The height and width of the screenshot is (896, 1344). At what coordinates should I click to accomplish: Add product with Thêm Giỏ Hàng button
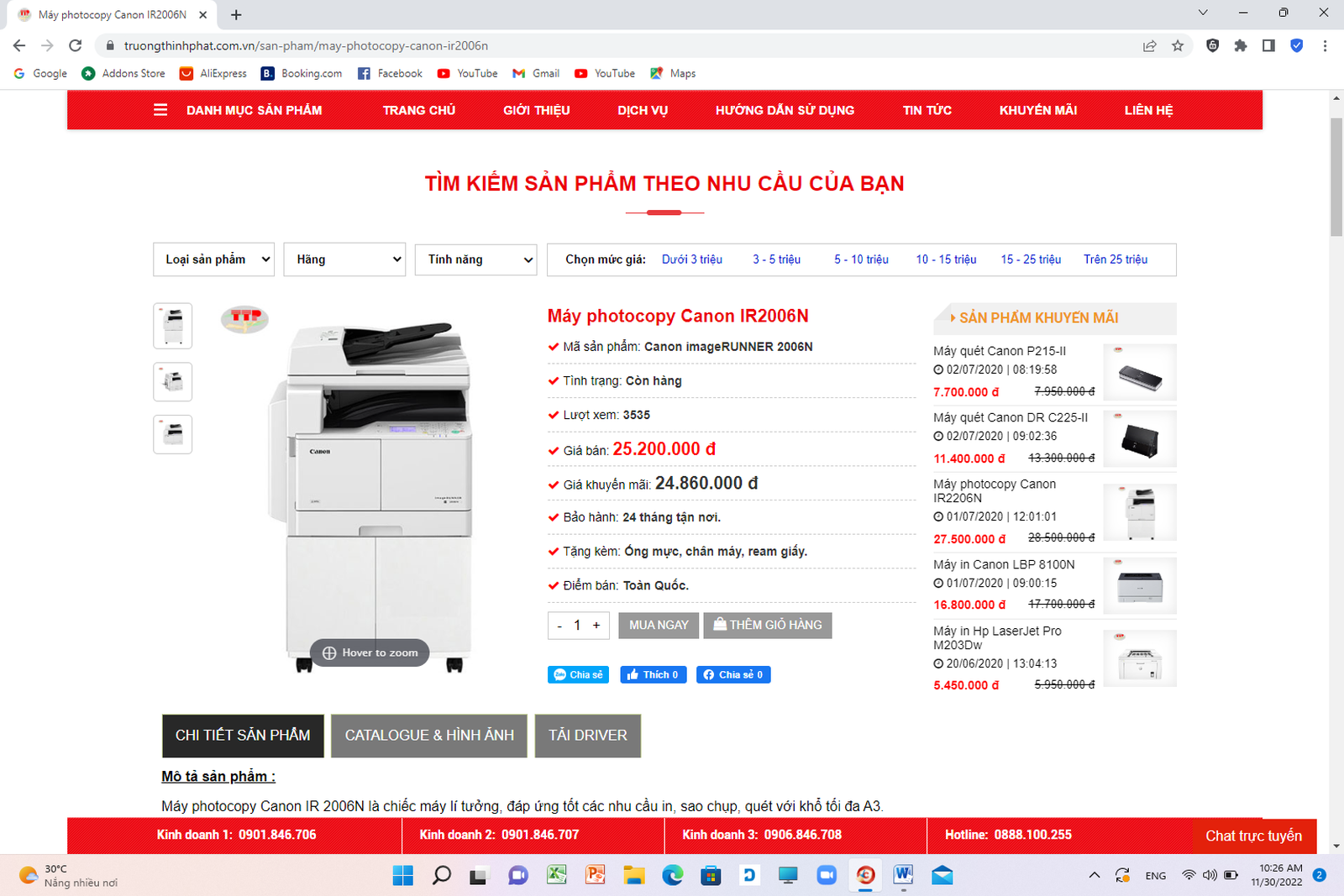coord(767,625)
